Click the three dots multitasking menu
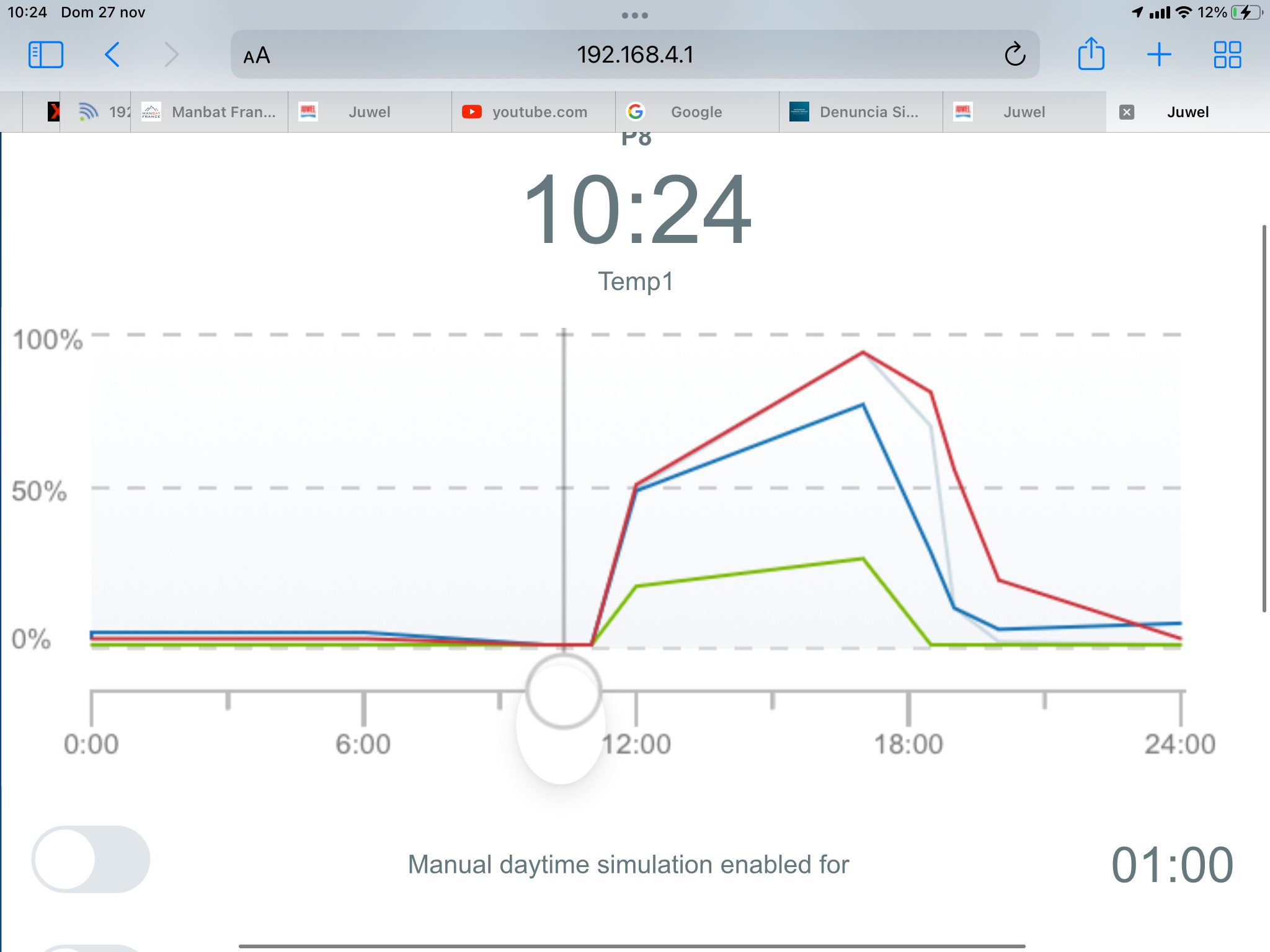Image resolution: width=1270 pixels, height=952 pixels. [x=635, y=15]
